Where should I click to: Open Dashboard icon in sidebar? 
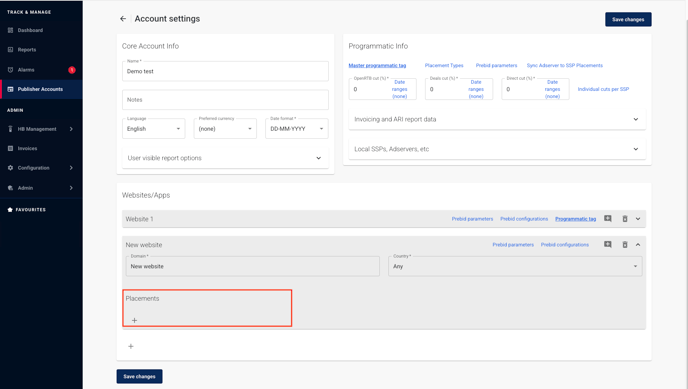click(11, 30)
